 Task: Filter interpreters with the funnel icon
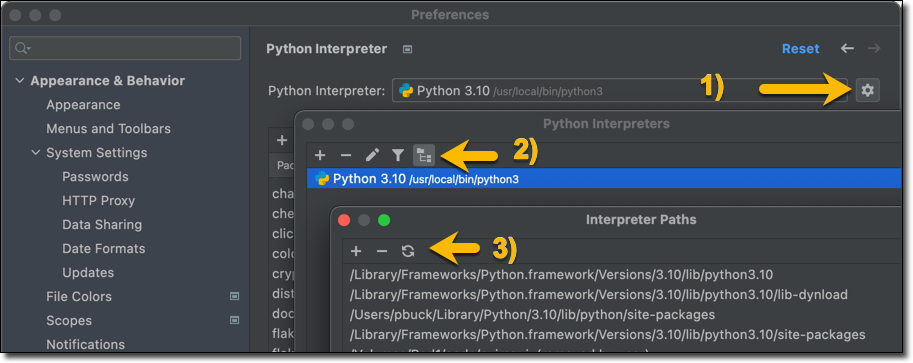point(398,155)
